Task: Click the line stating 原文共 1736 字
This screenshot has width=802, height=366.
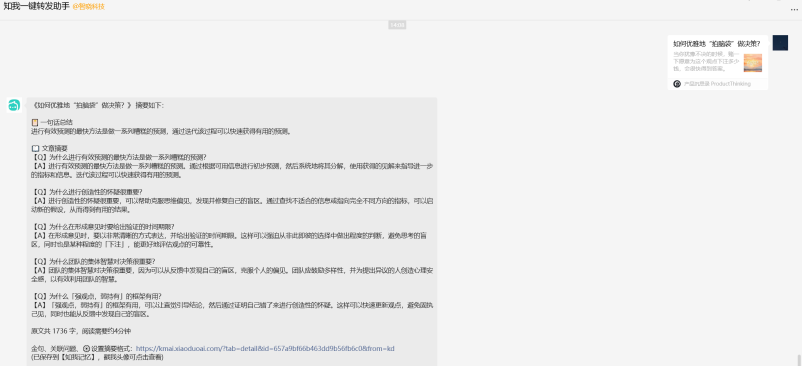Action: click(81, 331)
